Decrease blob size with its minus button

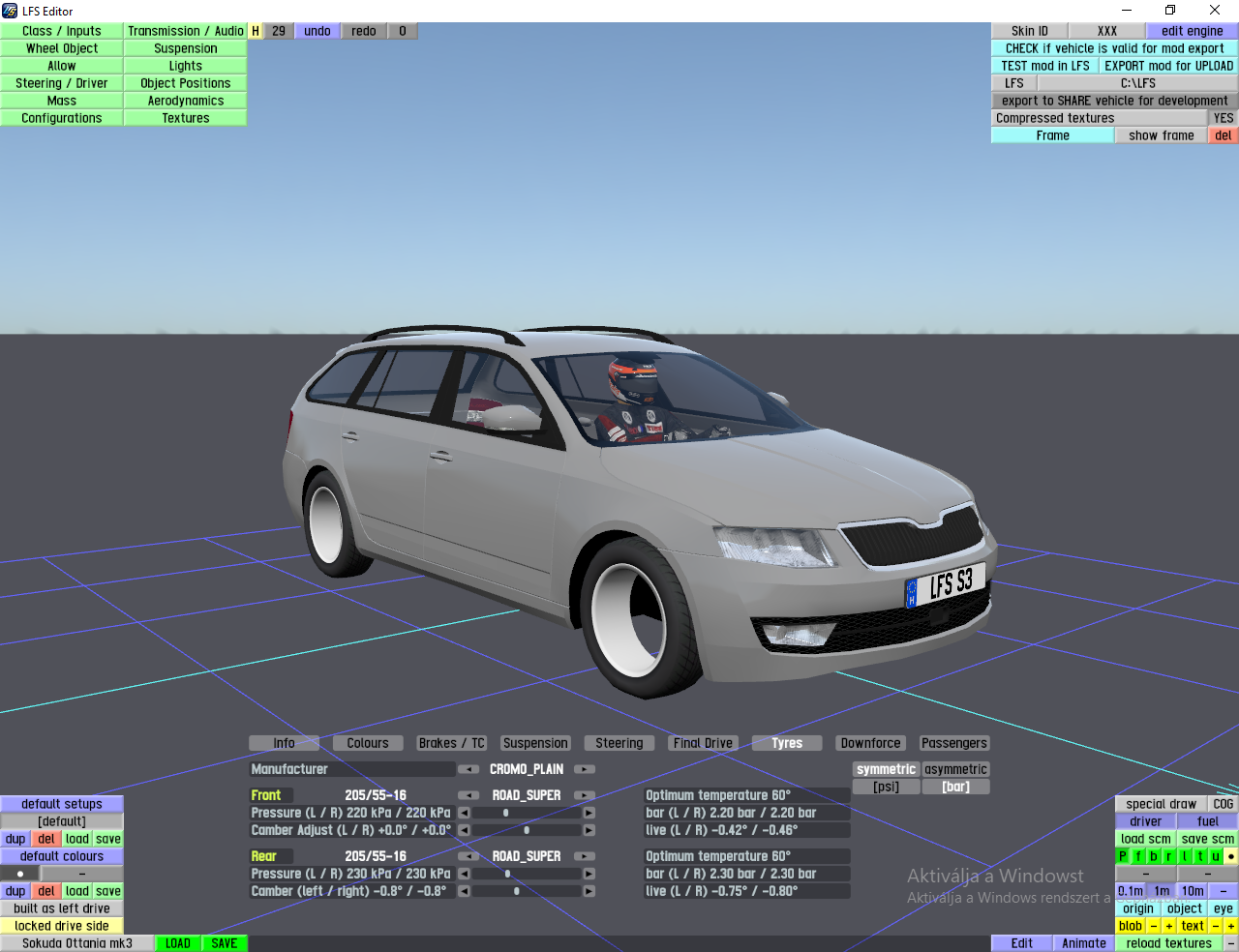[x=1154, y=926]
